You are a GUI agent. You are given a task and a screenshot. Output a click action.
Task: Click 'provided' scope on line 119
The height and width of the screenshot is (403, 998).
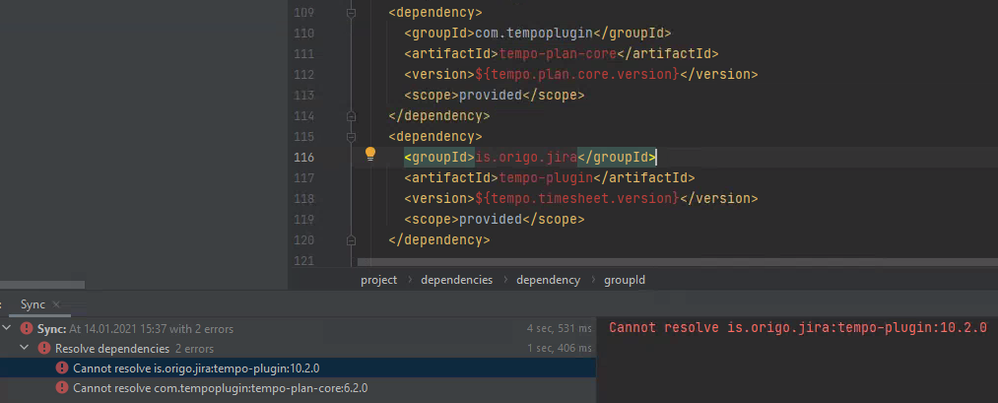click(491, 219)
